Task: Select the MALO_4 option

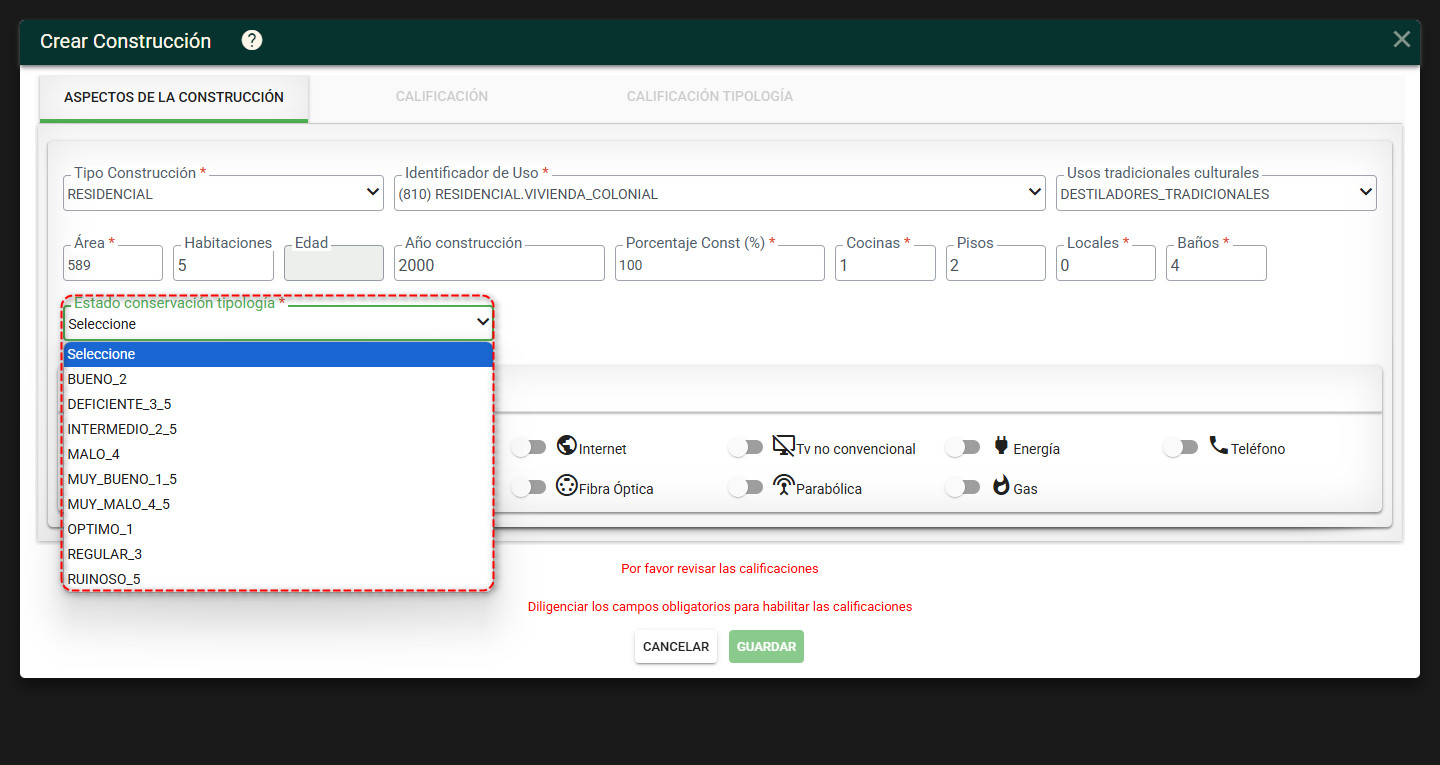Action: click(x=279, y=454)
